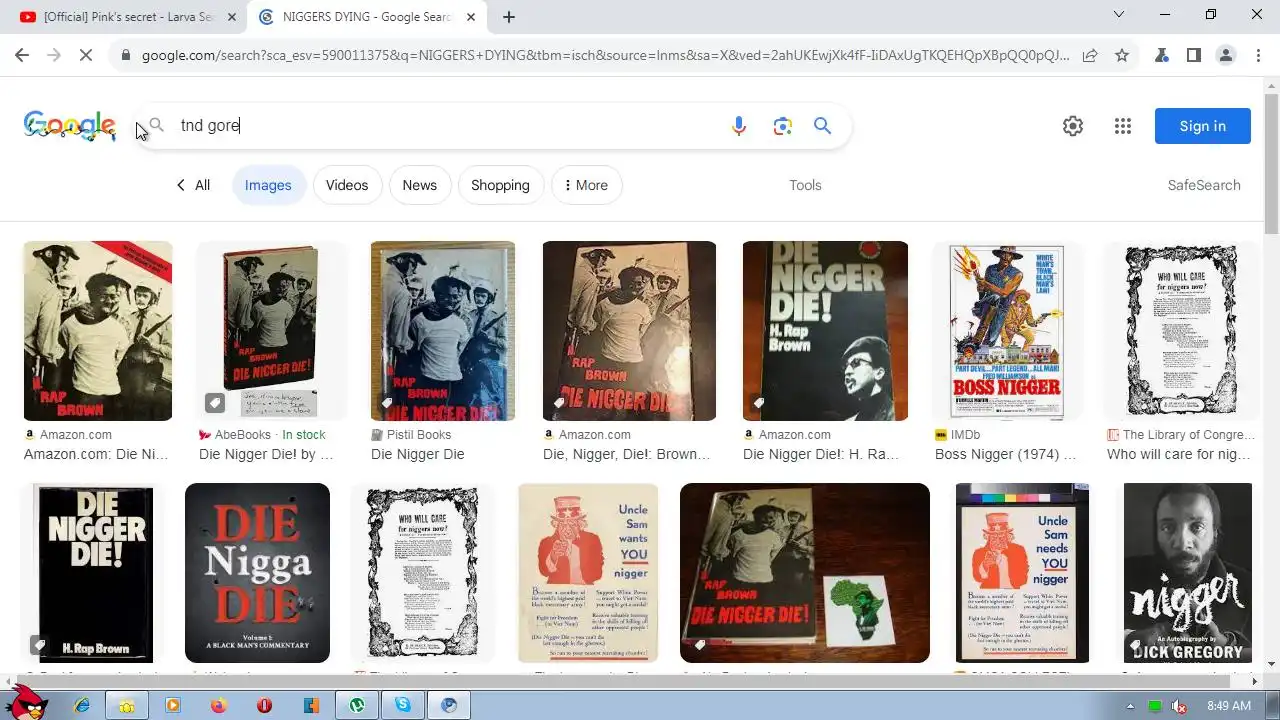The height and width of the screenshot is (720, 1280).
Task: Close the Larva YouTube tab
Action: pos(232,17)
